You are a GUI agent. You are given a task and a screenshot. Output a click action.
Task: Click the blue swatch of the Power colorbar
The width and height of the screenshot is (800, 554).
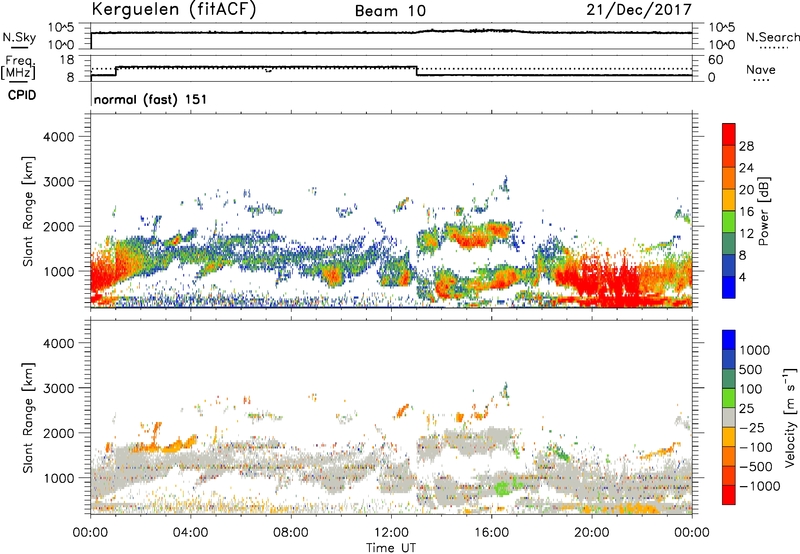pyautogui.click(x=729, y=287)
